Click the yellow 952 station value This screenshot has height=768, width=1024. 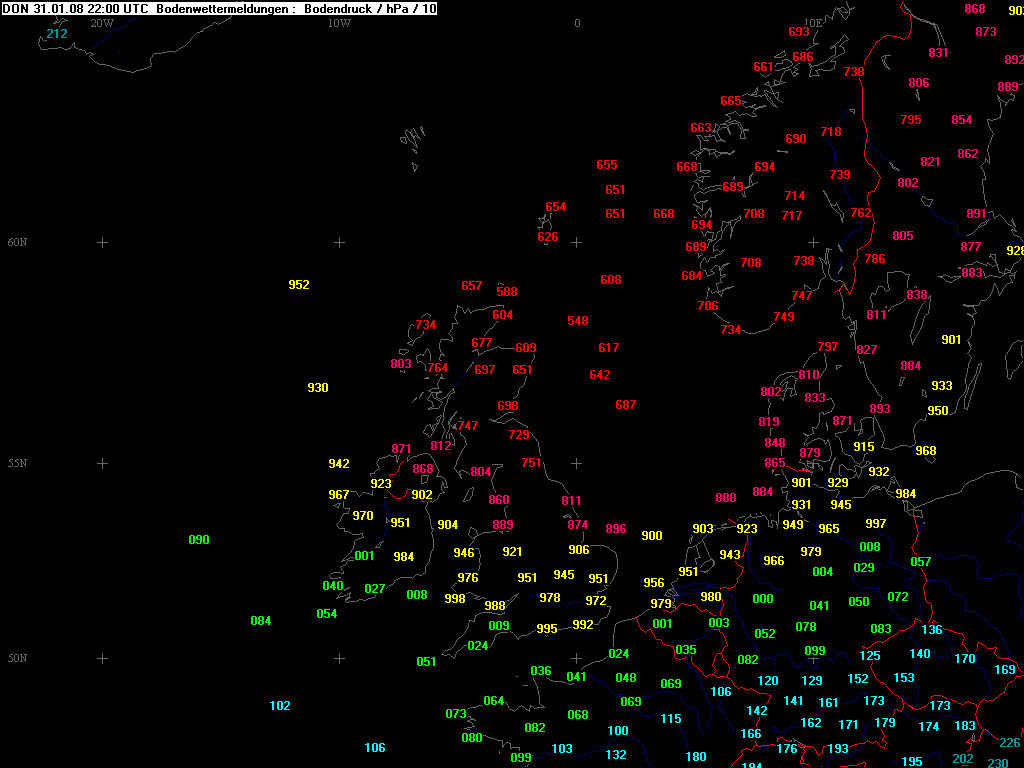click(299, 285)
